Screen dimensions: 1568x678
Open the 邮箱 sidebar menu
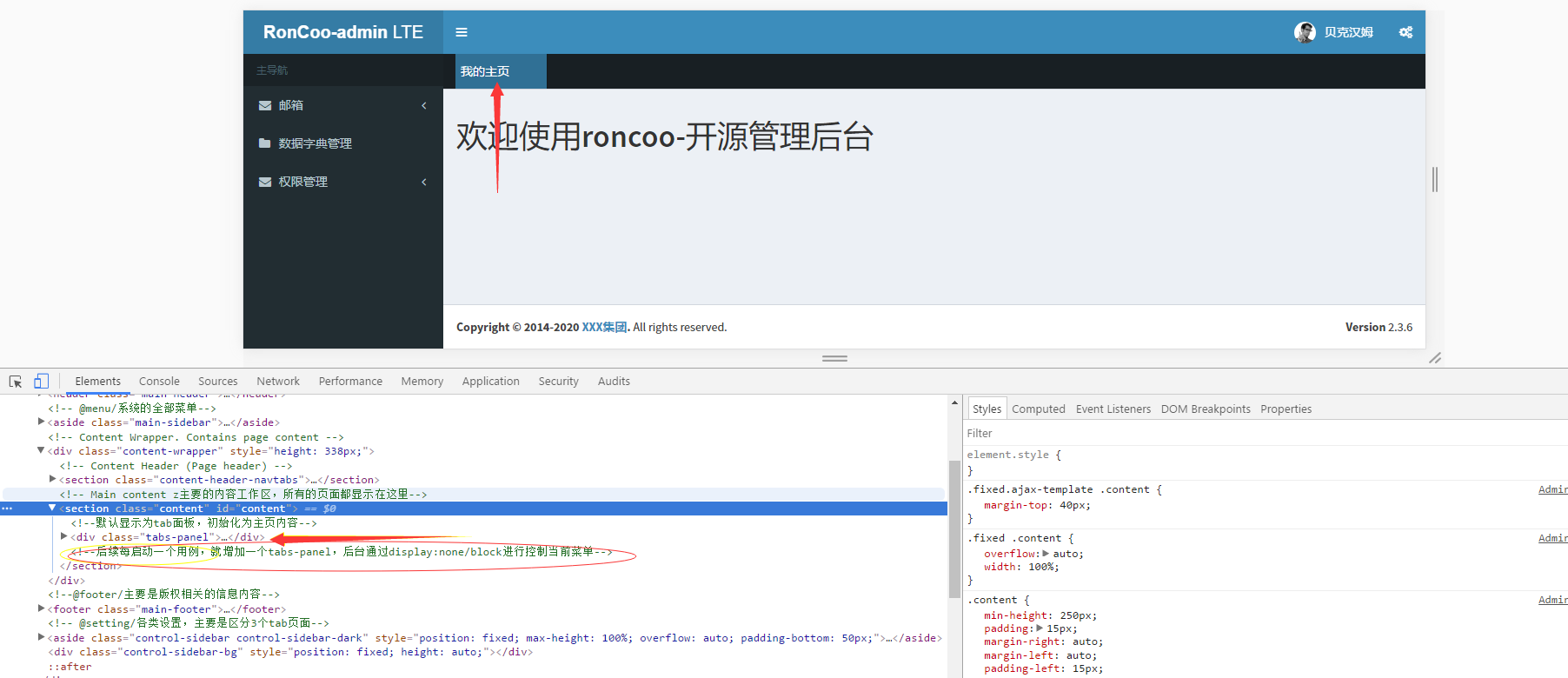point(343,105)
